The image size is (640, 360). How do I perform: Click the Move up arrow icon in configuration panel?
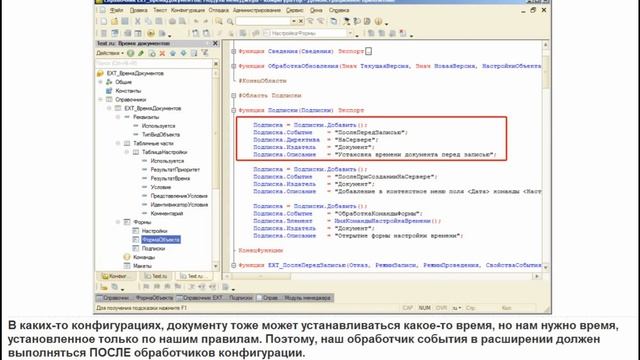pyautogui.click(x=173, y=53)
